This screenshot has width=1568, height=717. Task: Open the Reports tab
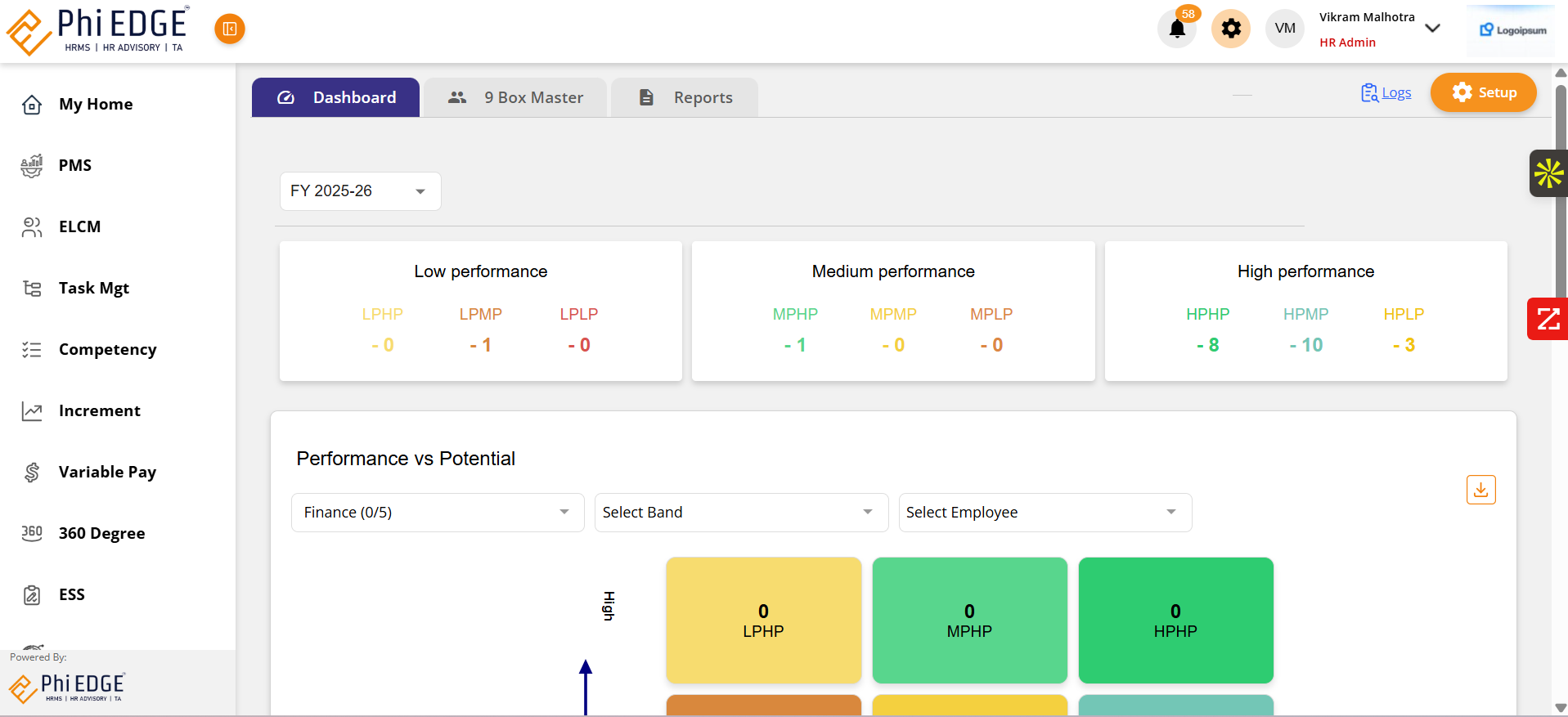685,98
